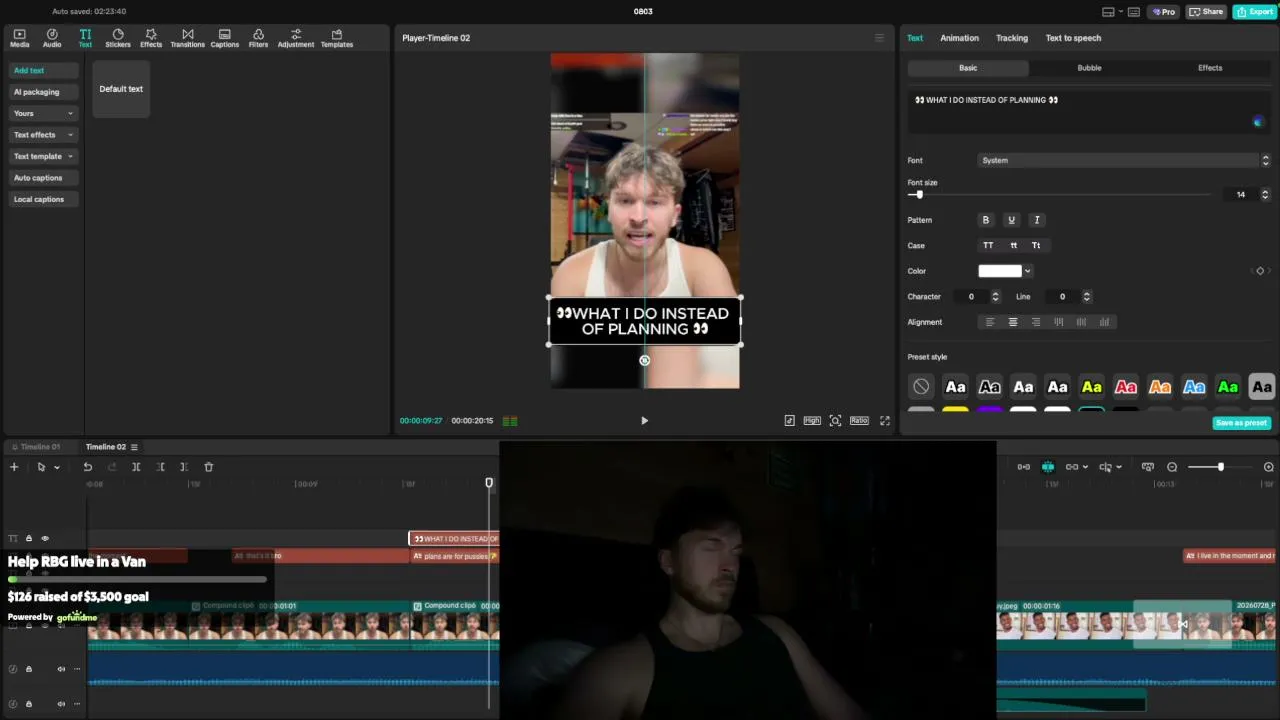Align text center
This screenshot has height=720, width=1280.
[x=1013, y=322]
